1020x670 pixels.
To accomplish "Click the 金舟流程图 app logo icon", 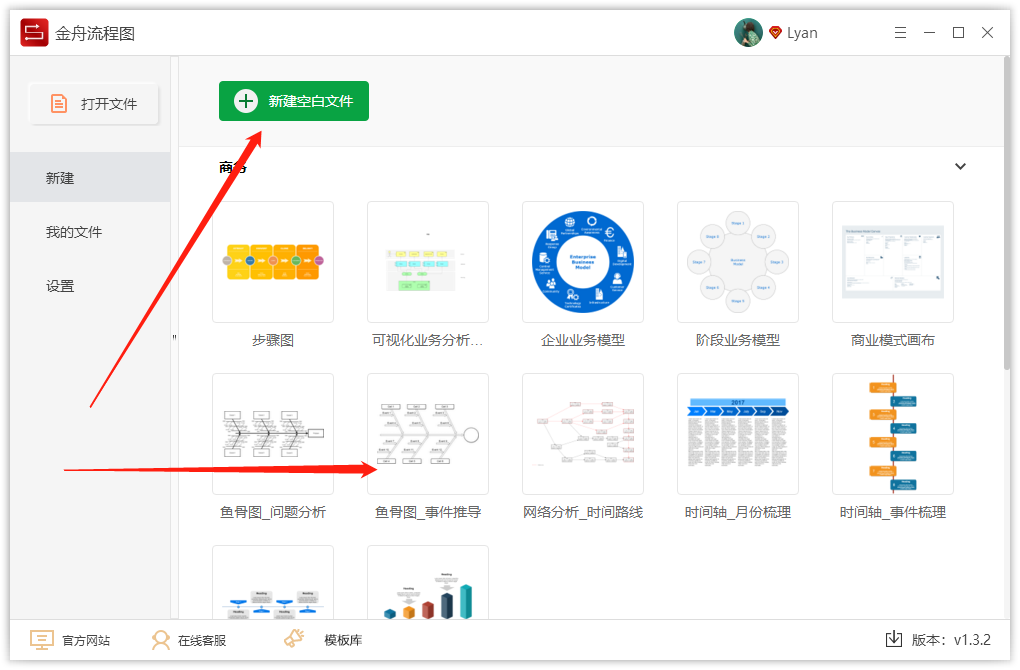I will (x=34, y=33).
